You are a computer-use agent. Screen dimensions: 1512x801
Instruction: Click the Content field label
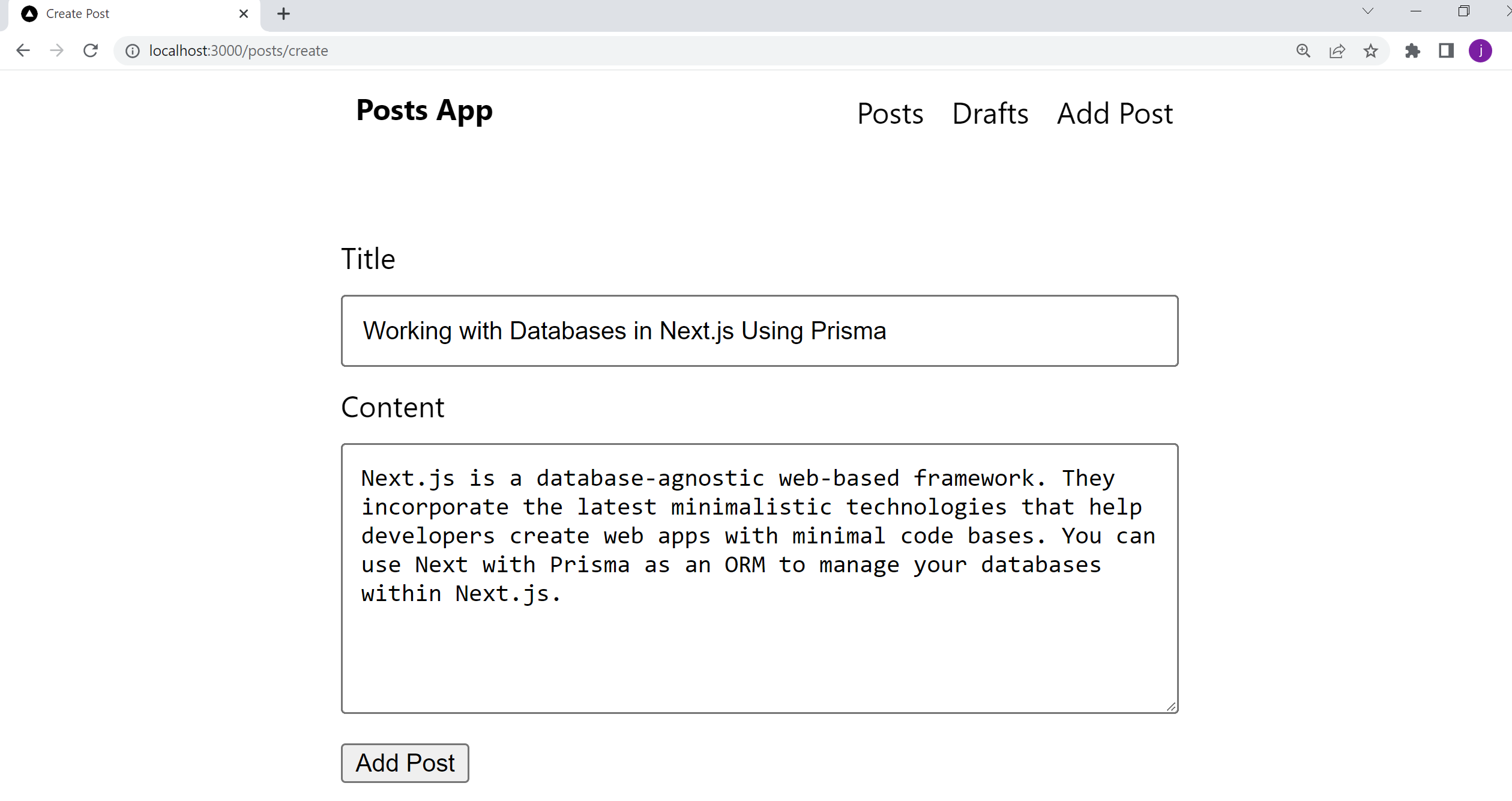coord(393,408)
